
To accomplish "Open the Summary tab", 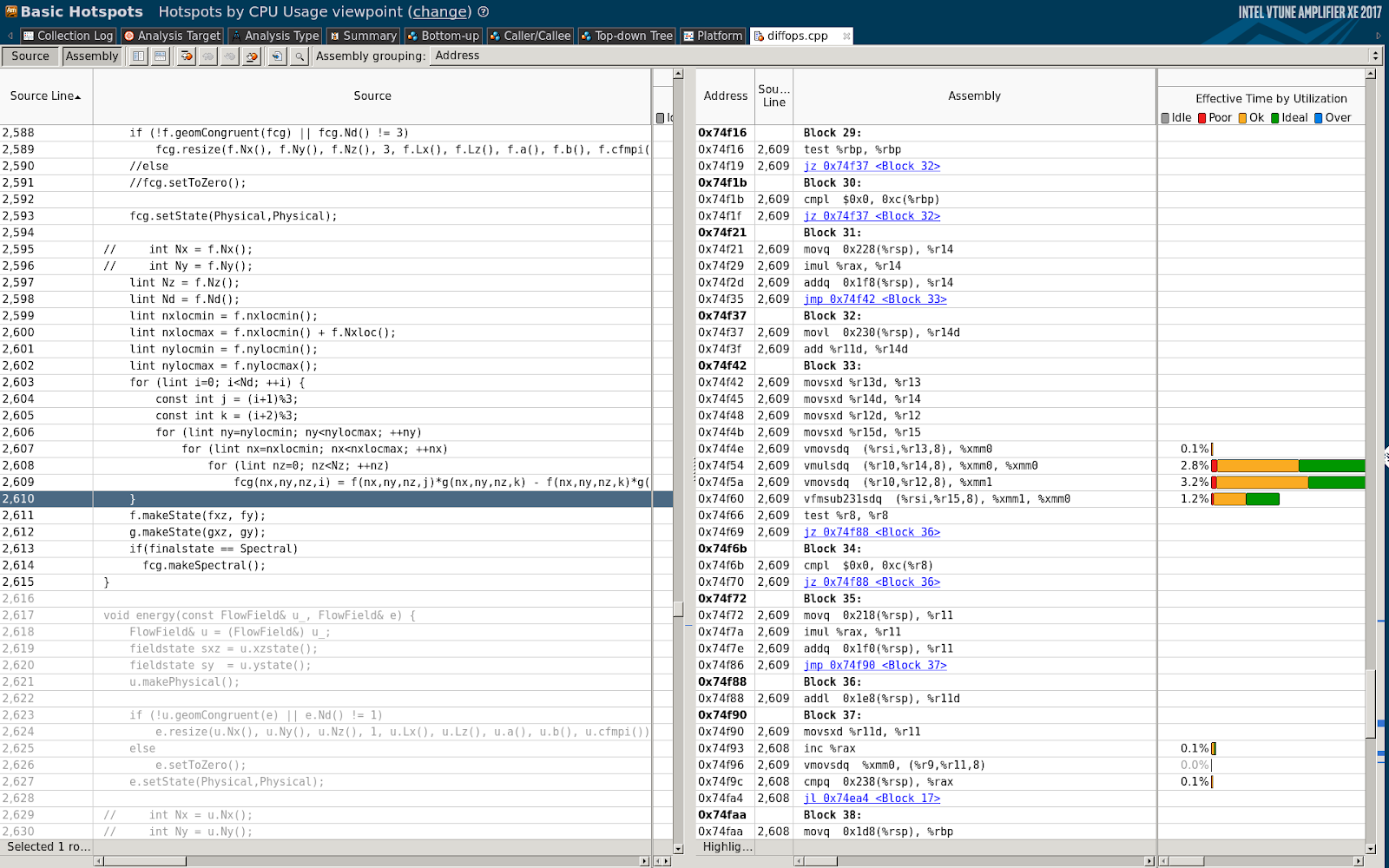I will click(363, 36).
